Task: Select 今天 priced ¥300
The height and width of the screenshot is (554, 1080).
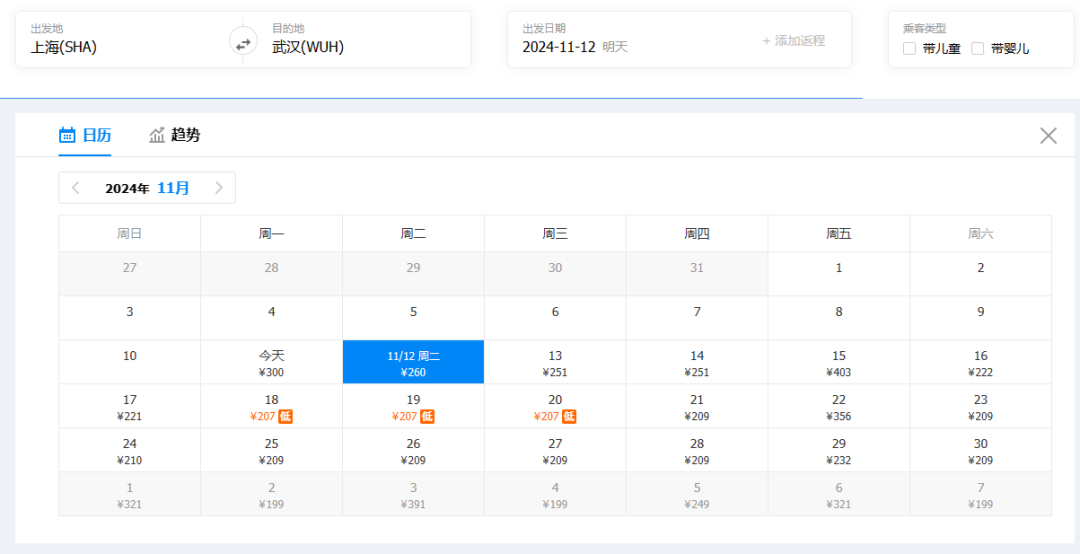Action: coord(271,362)
